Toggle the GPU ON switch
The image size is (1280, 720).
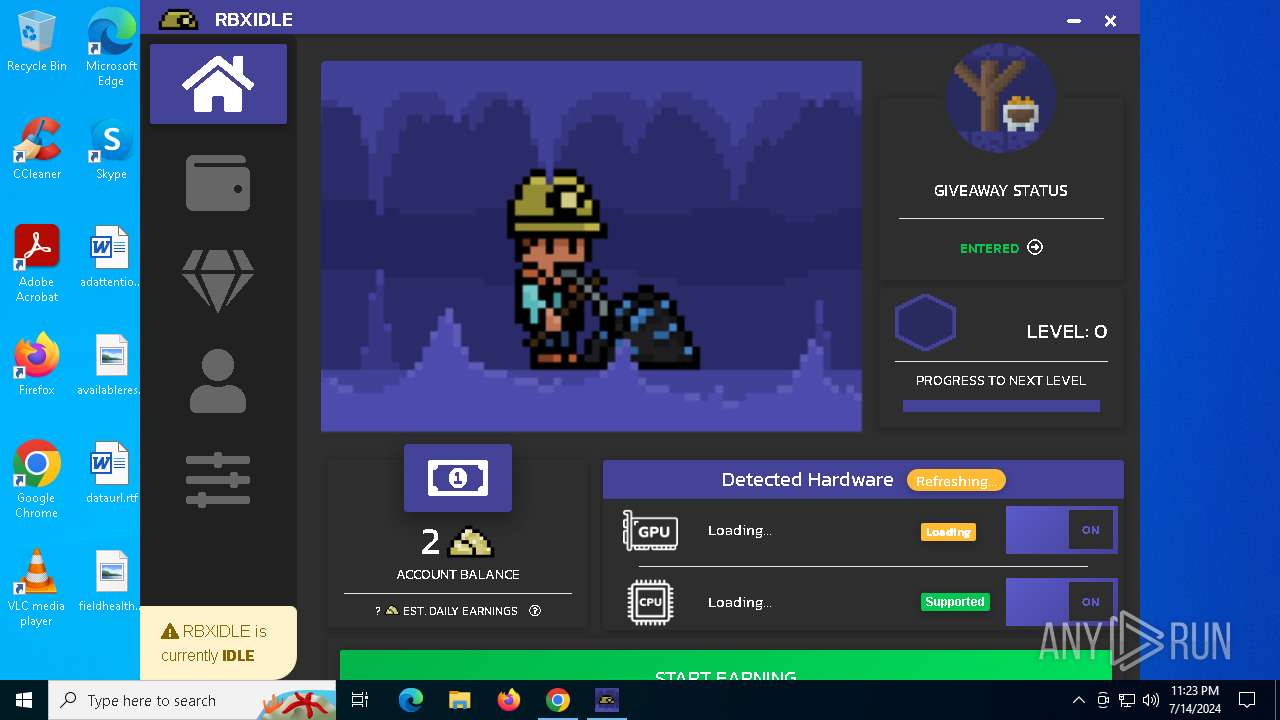1061,530
